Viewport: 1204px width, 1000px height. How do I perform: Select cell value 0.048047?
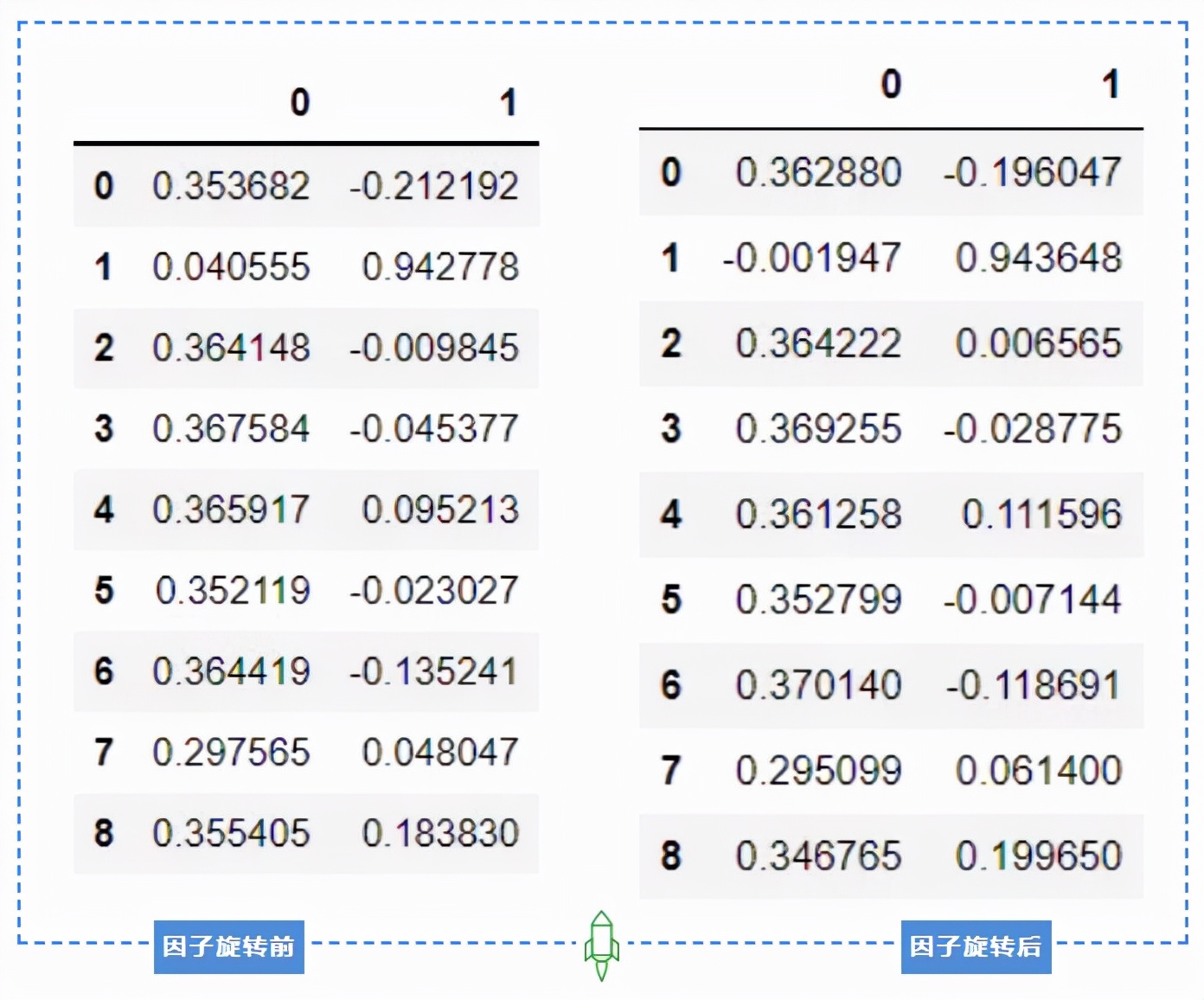[440, 752]
